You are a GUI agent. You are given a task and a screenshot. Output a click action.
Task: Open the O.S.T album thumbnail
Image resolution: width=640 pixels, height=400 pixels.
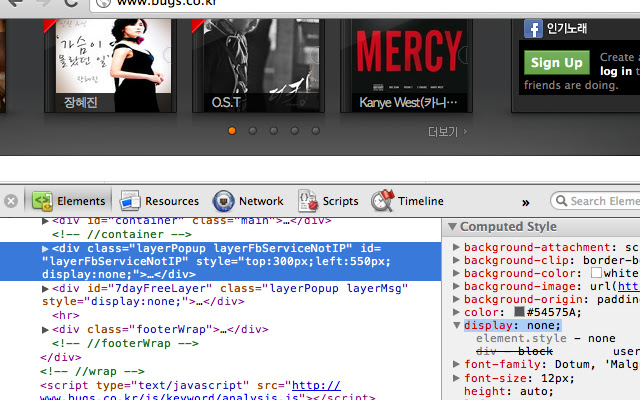(258, 65)
